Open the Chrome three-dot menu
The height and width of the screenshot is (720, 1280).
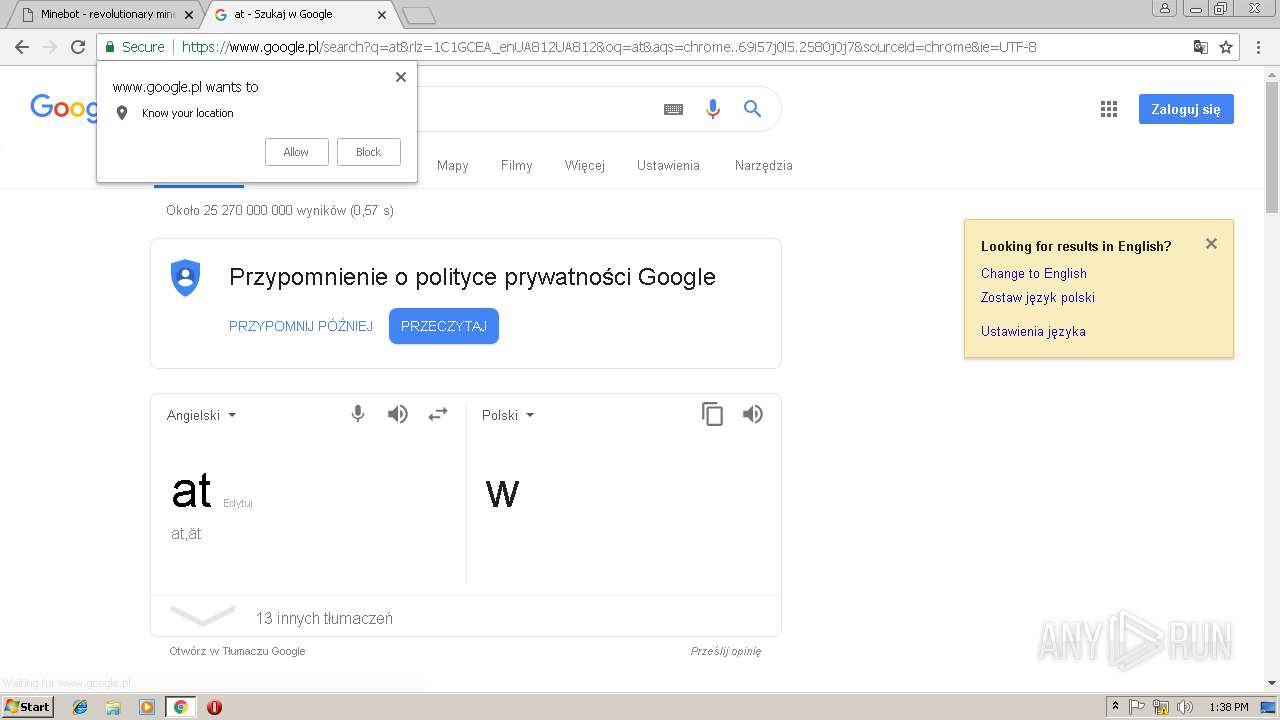click(x=1259, y=47)
